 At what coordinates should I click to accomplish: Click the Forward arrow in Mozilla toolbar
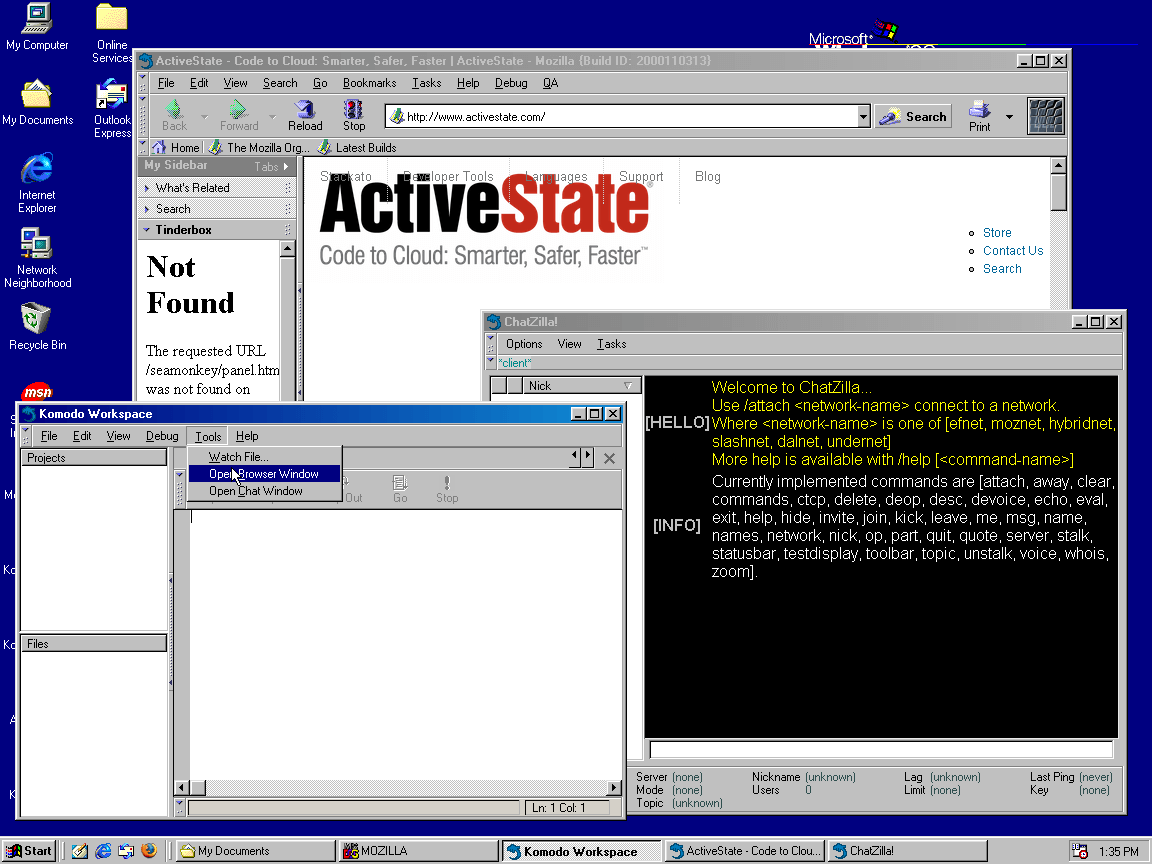239,115
